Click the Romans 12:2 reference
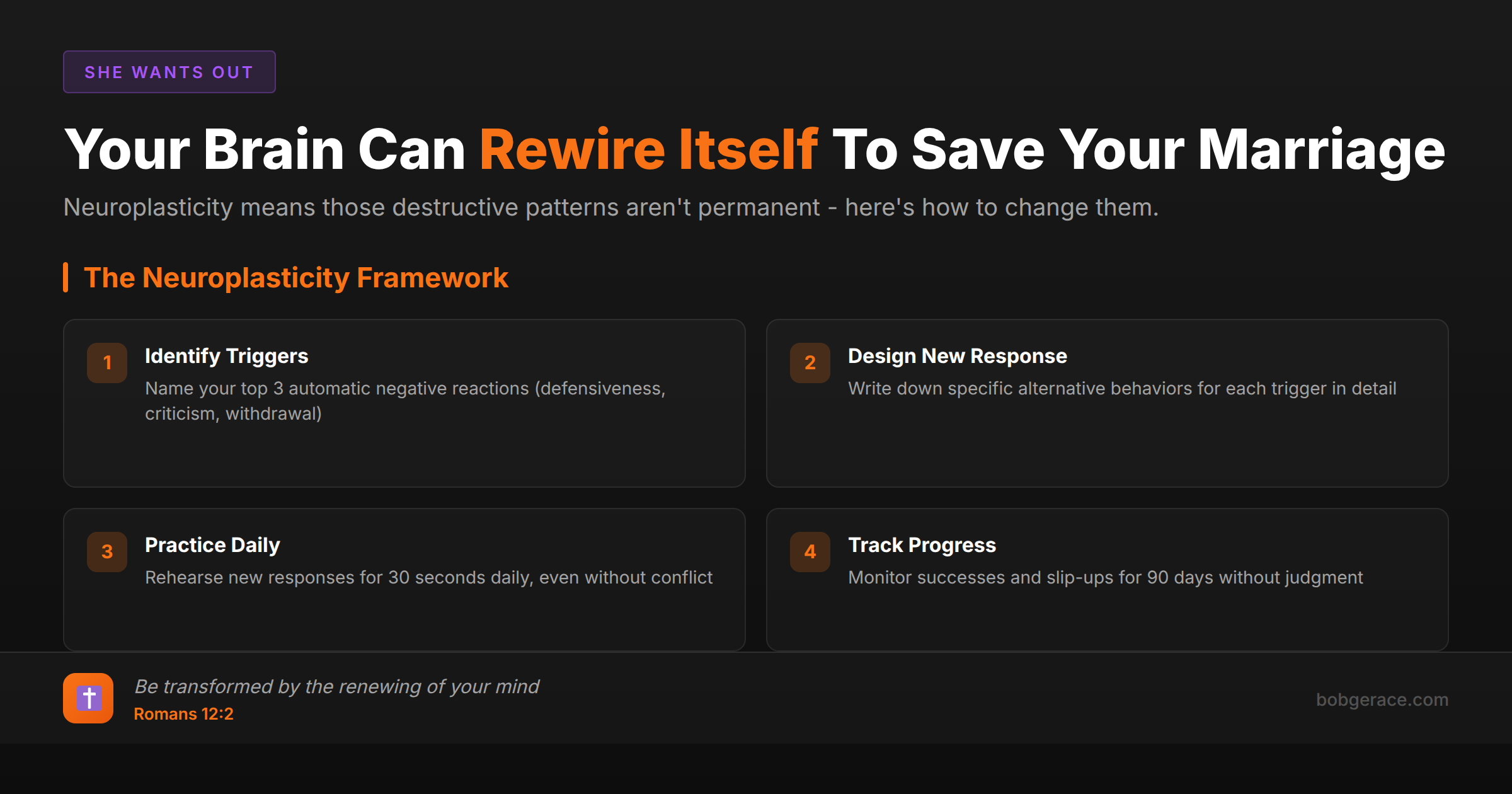 pyautogui.click(x=183, y=714)
